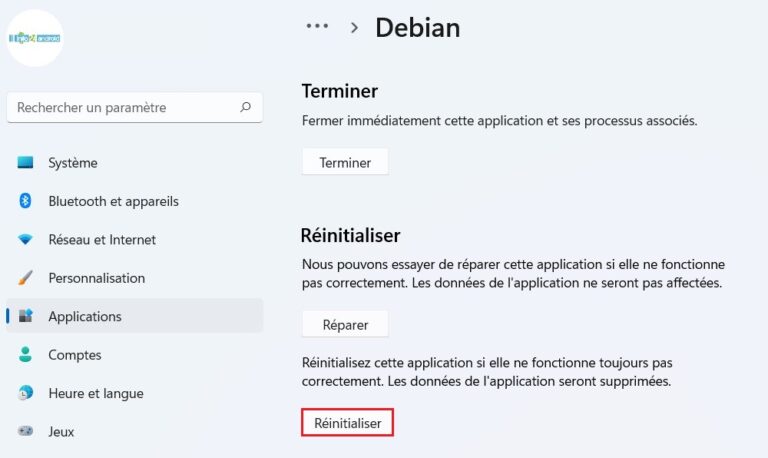Click the user profile avatar picture
Image resolution: width=768 pixels, height=458 pixels.
click(x=35, y=38)
